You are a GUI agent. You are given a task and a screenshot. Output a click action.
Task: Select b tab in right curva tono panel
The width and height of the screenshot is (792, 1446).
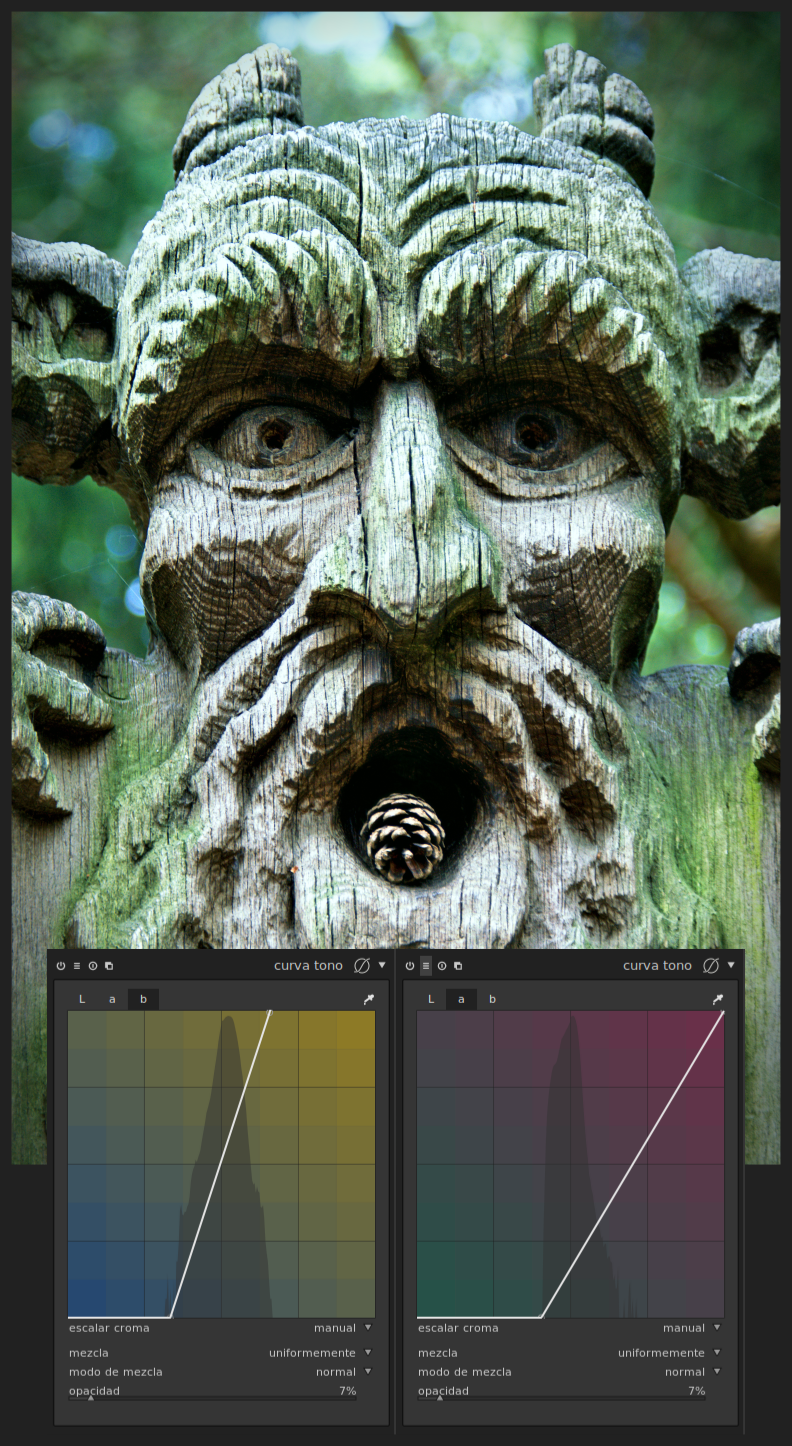pos(492,999)
